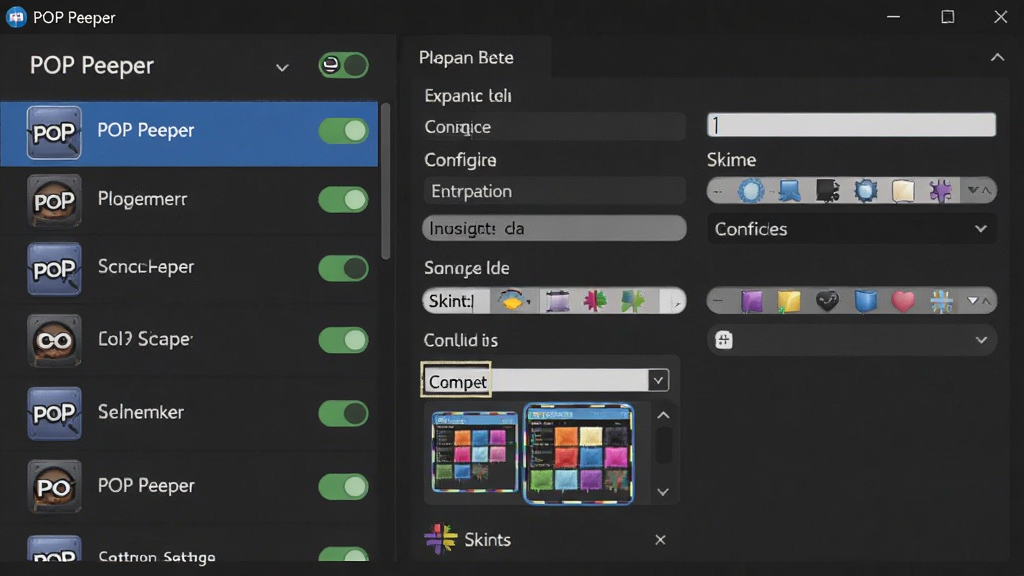Viewport: 1024px width, 576px height.
Task: Click the blue gear badge icon beside the cream note
Action: tap(865, 191)
